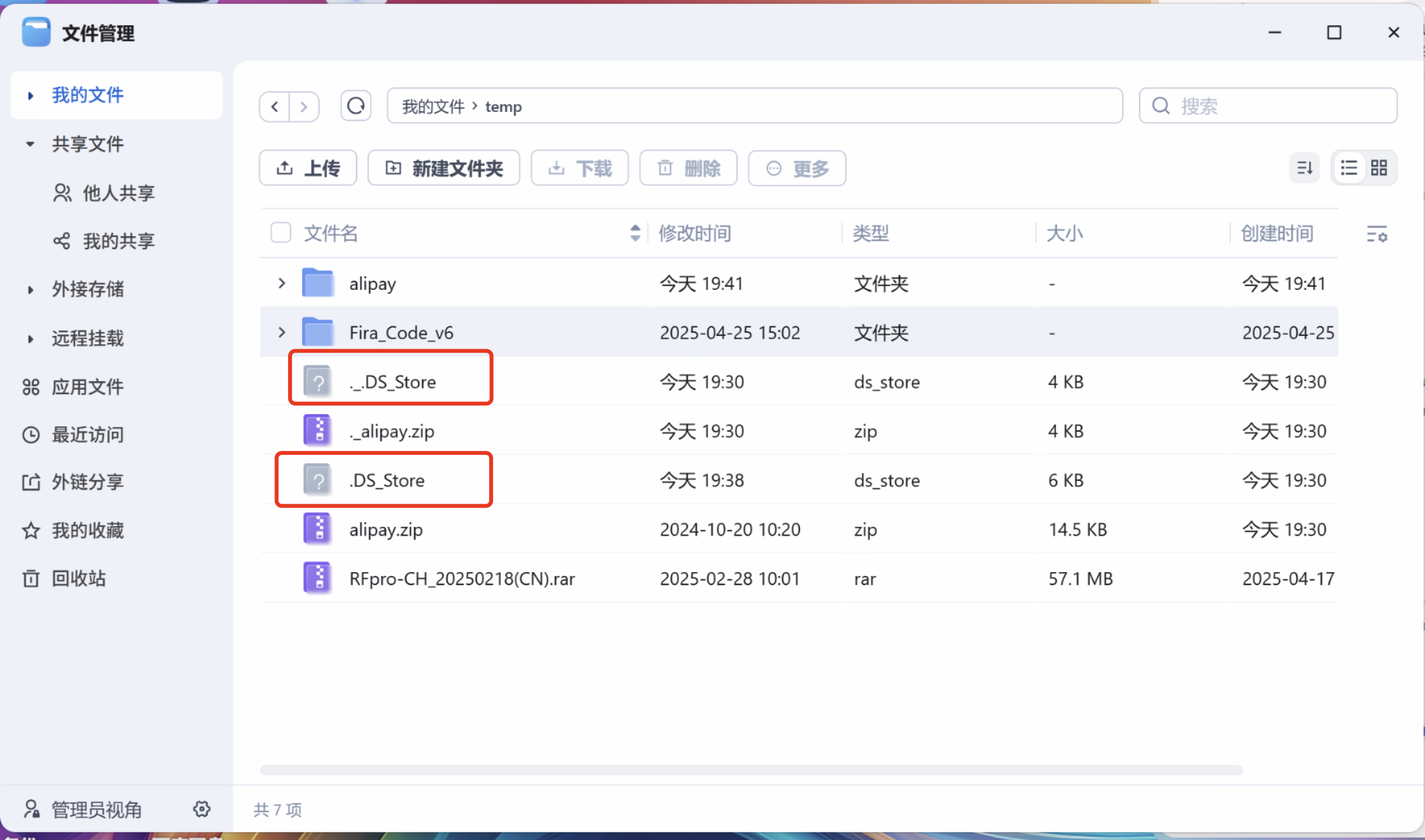Sort by 文件名 using the sort arrows
The height and width of the screenshot is (840, 1425).
635,233
